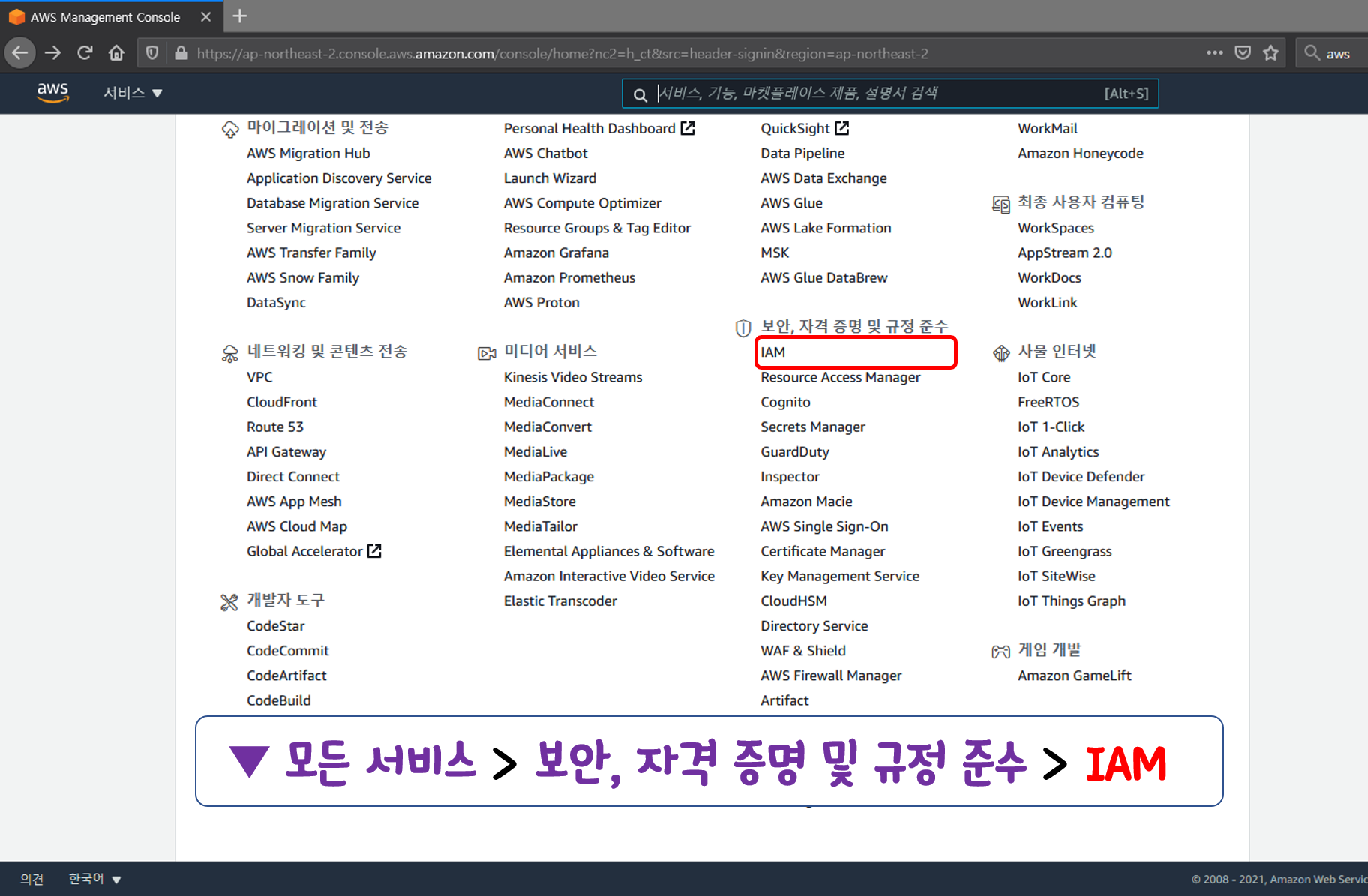This screenshot has width=1368, height=896.
Task: Open MediaConvert service
Action: (547, 427)
